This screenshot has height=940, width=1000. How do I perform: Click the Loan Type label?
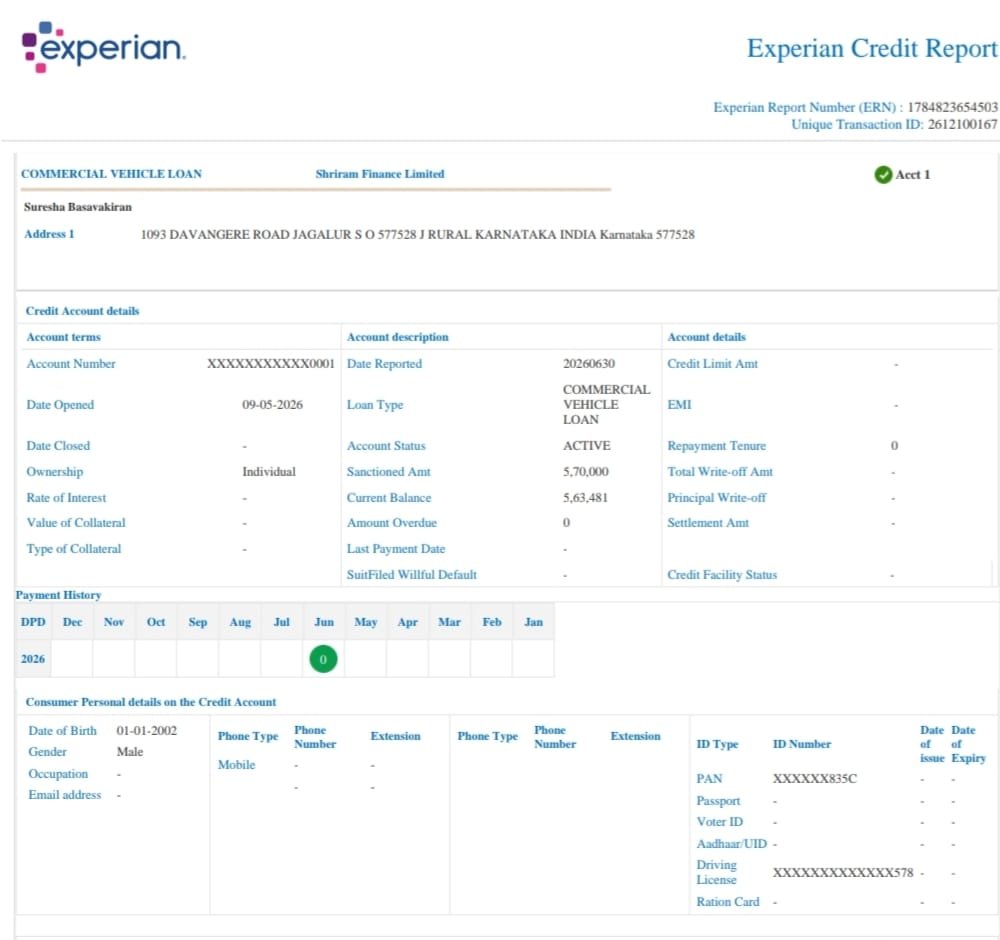pos(375,404)
